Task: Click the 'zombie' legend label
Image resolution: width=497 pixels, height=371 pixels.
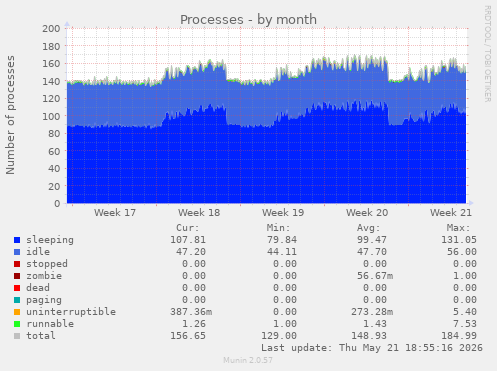Action: point(44,276)
